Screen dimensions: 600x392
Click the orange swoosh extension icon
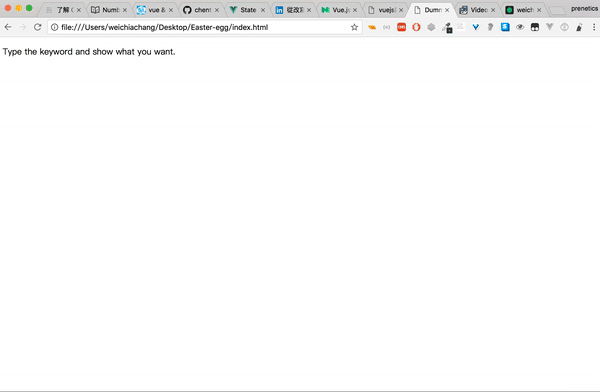click(372, 27)
